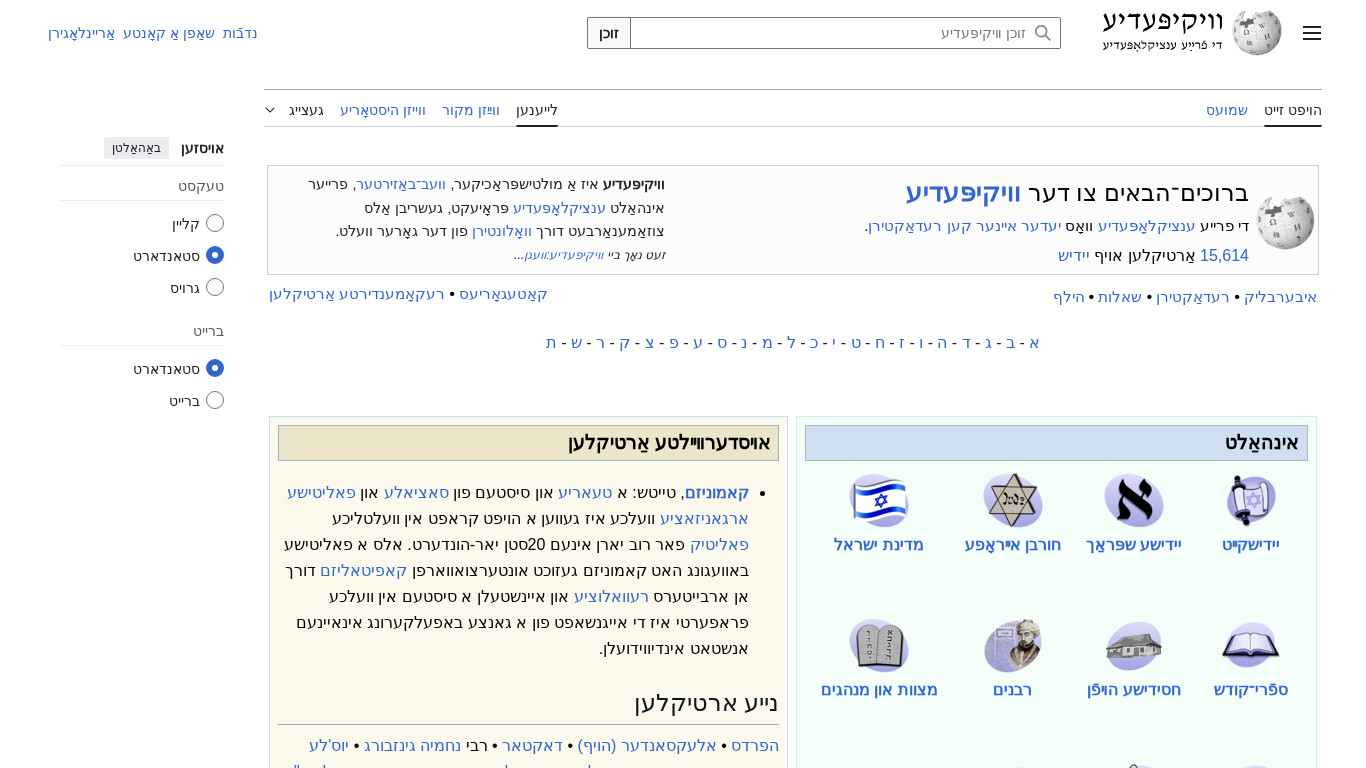Click the יידישקייט portal text link
The height and width of the screenshot is (768, 1366).
pos(1251,545)
